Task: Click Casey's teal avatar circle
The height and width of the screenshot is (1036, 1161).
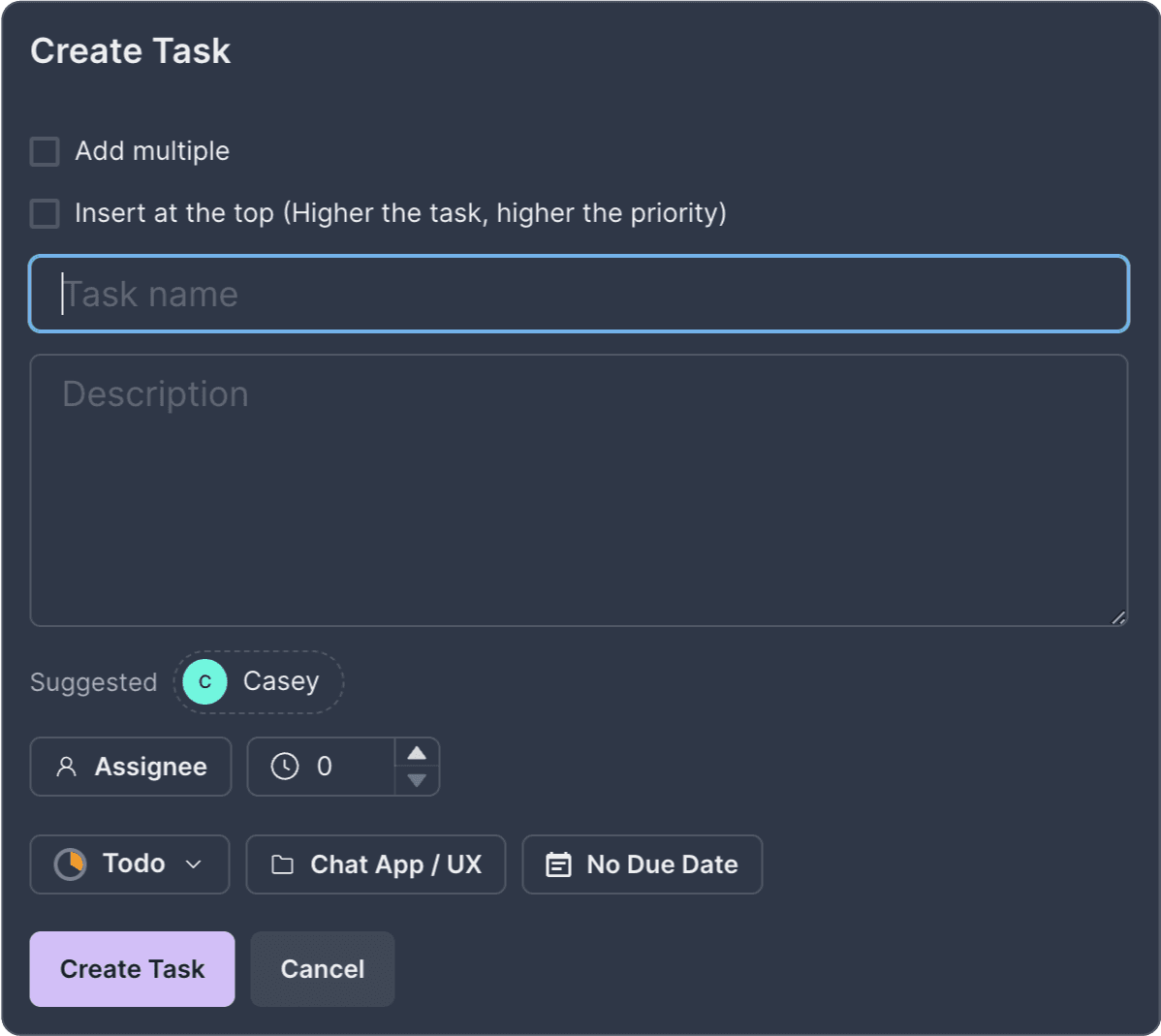Action: click(205, 682)
